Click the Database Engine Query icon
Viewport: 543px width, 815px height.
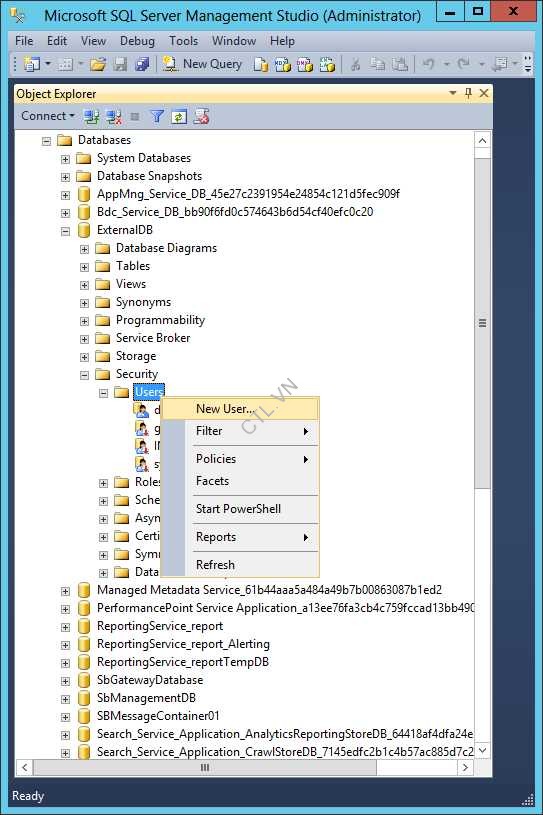(261, 64)
